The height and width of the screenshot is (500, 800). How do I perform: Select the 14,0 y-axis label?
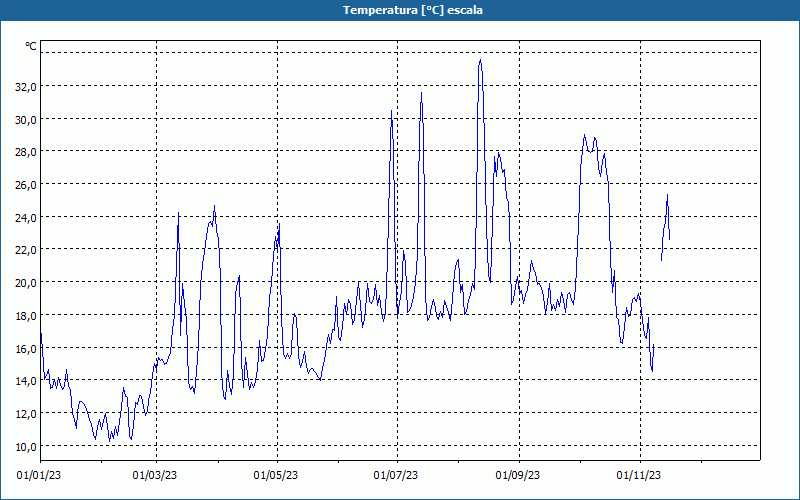click(x=26, y=381)
